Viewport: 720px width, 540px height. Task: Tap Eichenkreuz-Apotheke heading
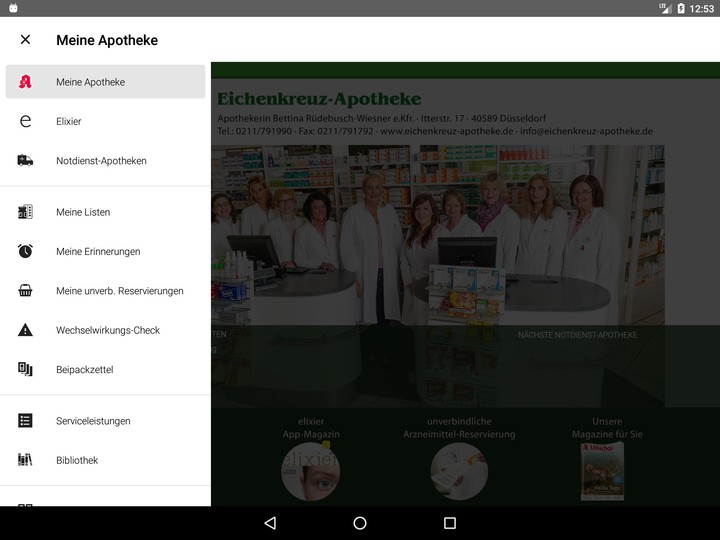pos(319,99)
